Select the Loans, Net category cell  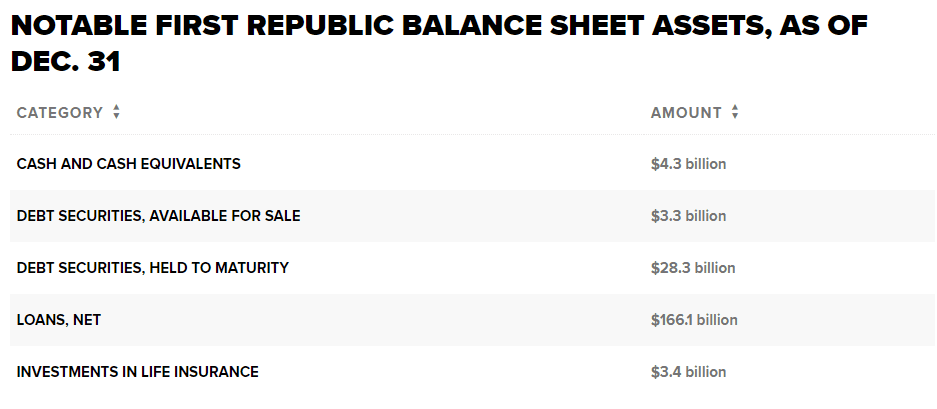[x=59, y=320]
